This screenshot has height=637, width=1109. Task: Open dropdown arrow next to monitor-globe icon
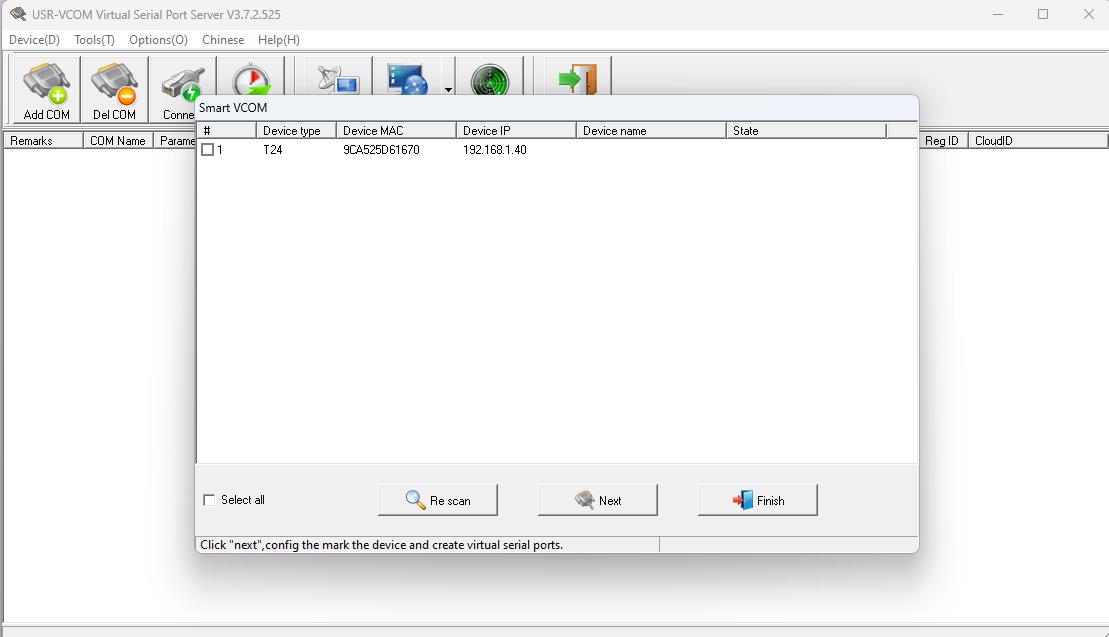(448, 89)
